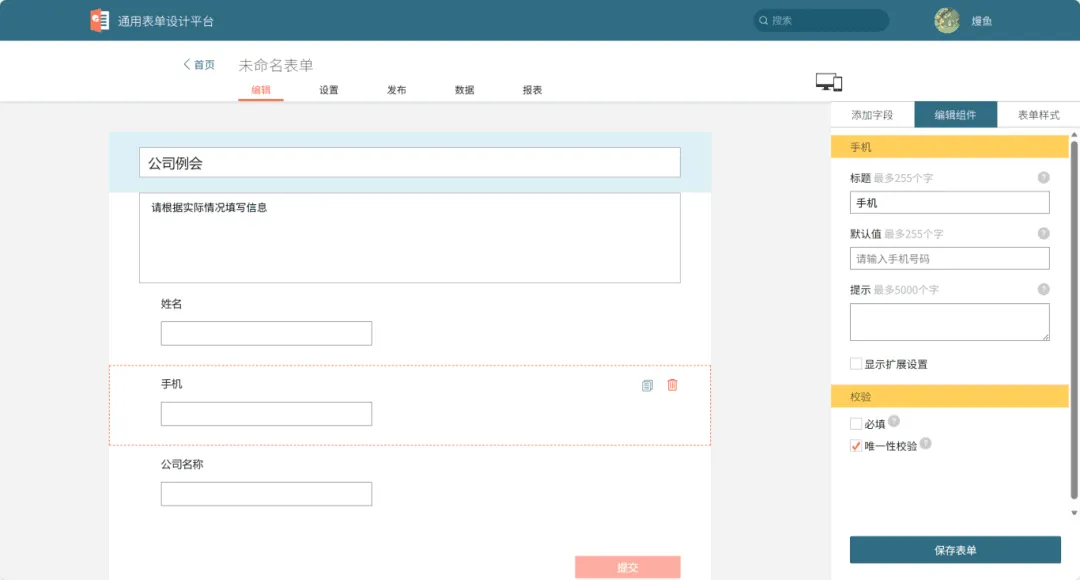Enable 显示扩展设置 checkbox
Screen dimensions: 1080x580
(855, 364)
